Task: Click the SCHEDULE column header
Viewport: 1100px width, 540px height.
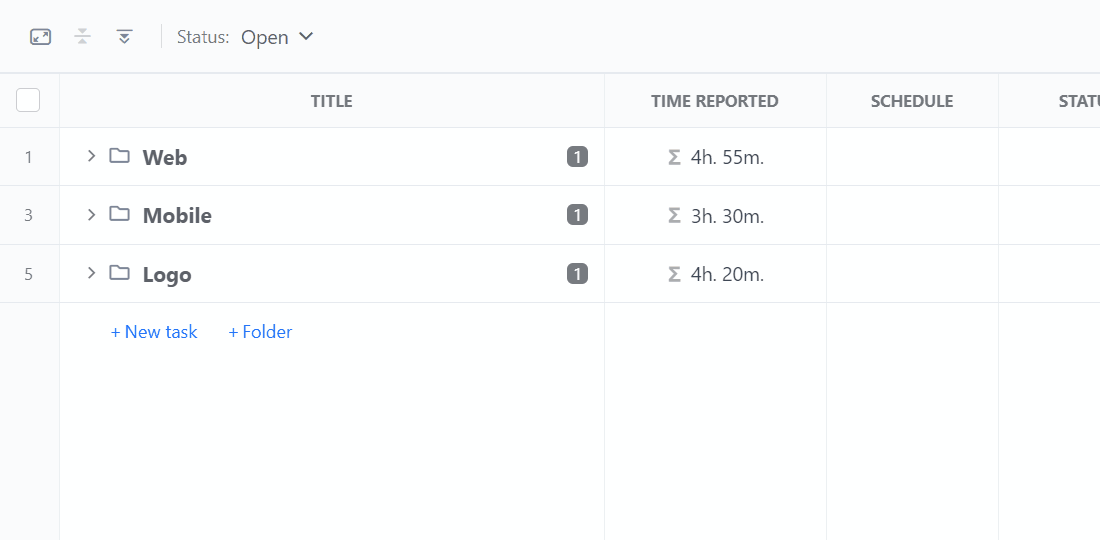Action: pyautogui.click(x=912, y=101)
